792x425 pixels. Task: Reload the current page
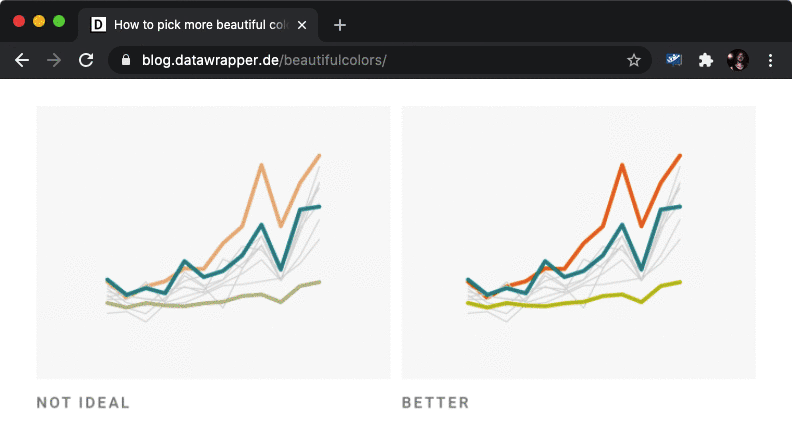click(x=86, y=60)
